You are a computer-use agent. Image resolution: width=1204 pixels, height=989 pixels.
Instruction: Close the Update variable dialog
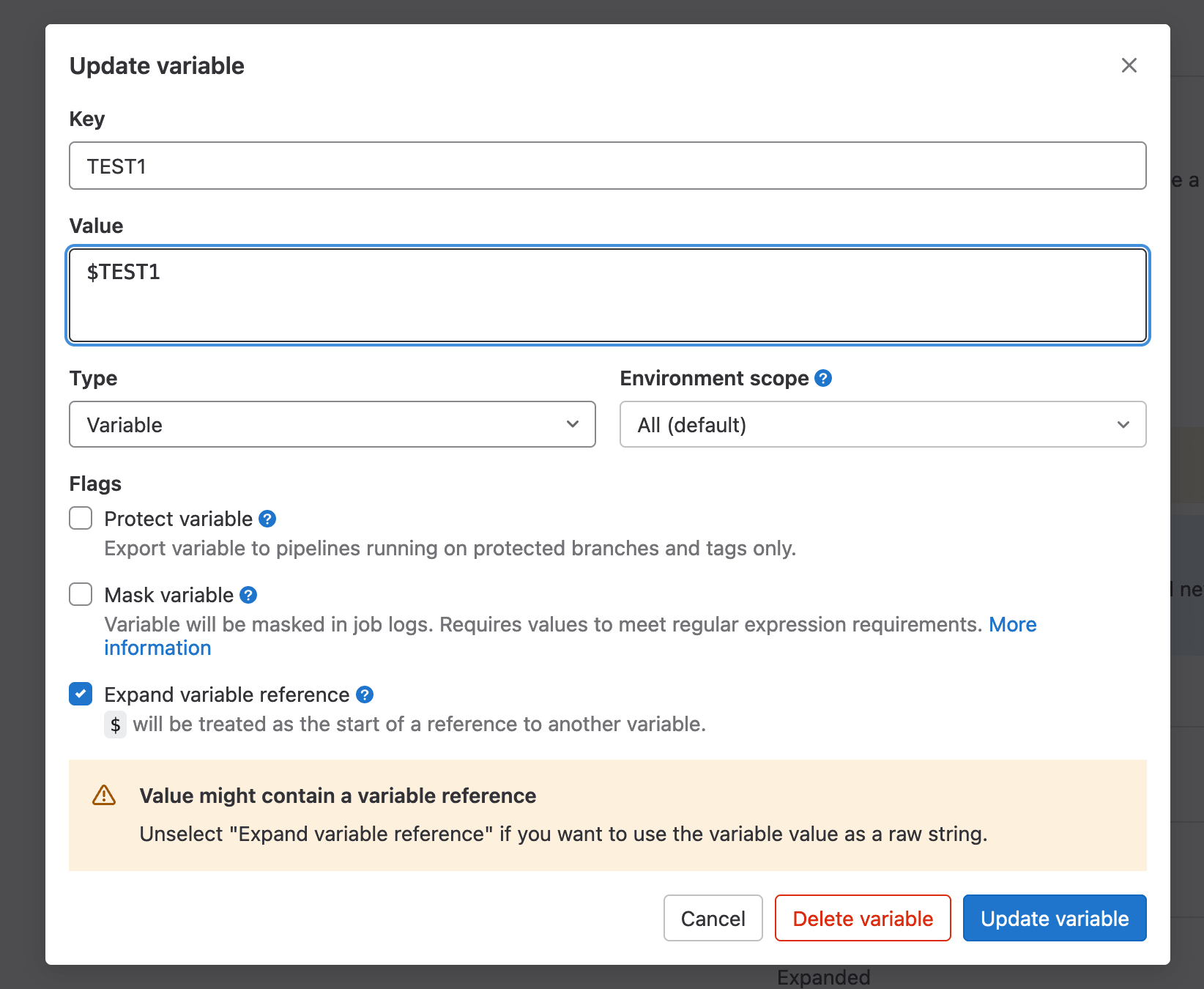click(1129, 65)
